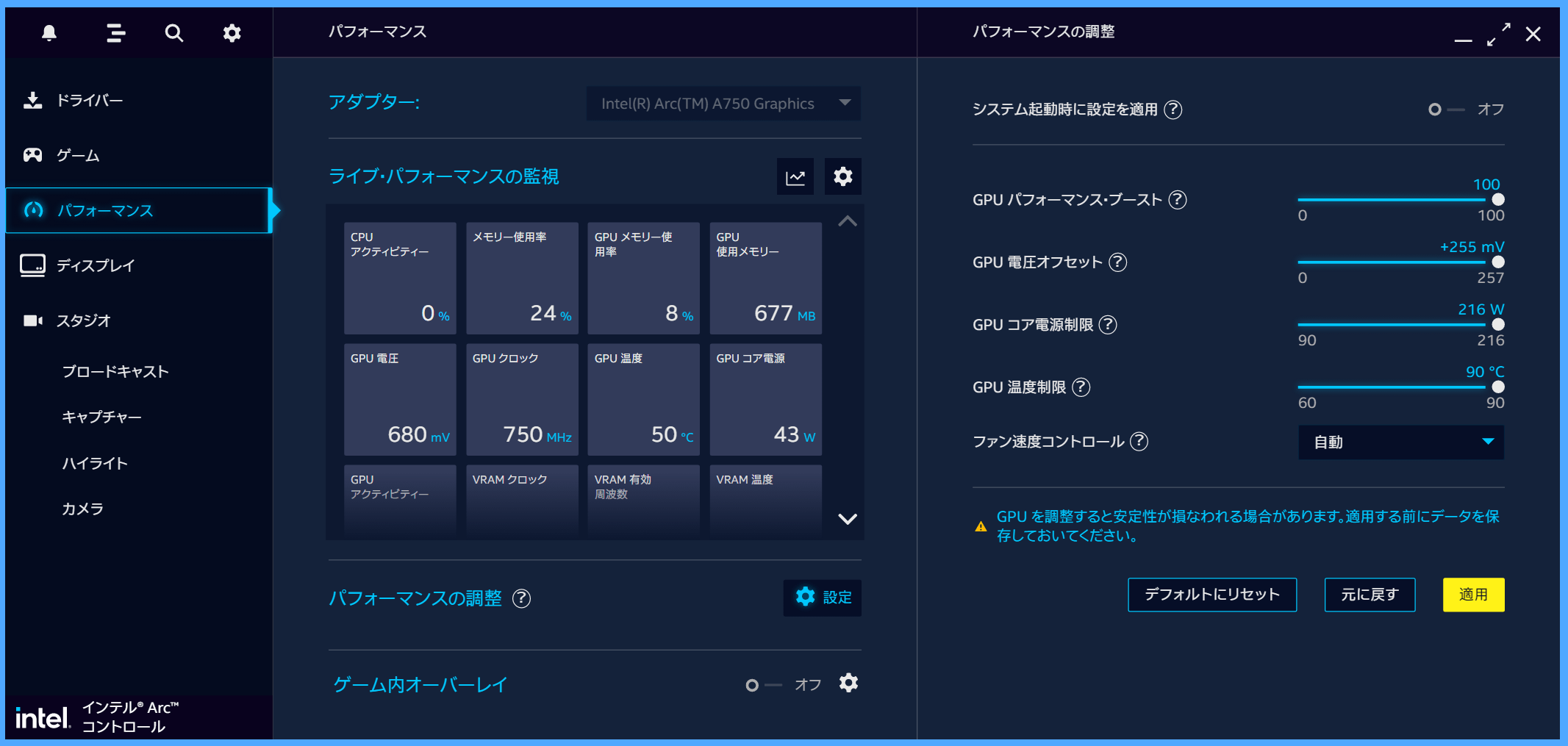Click the help icon for GPU 電圧オフセット
Viewport: 1568px width, 746px height.
(1117, 262)
